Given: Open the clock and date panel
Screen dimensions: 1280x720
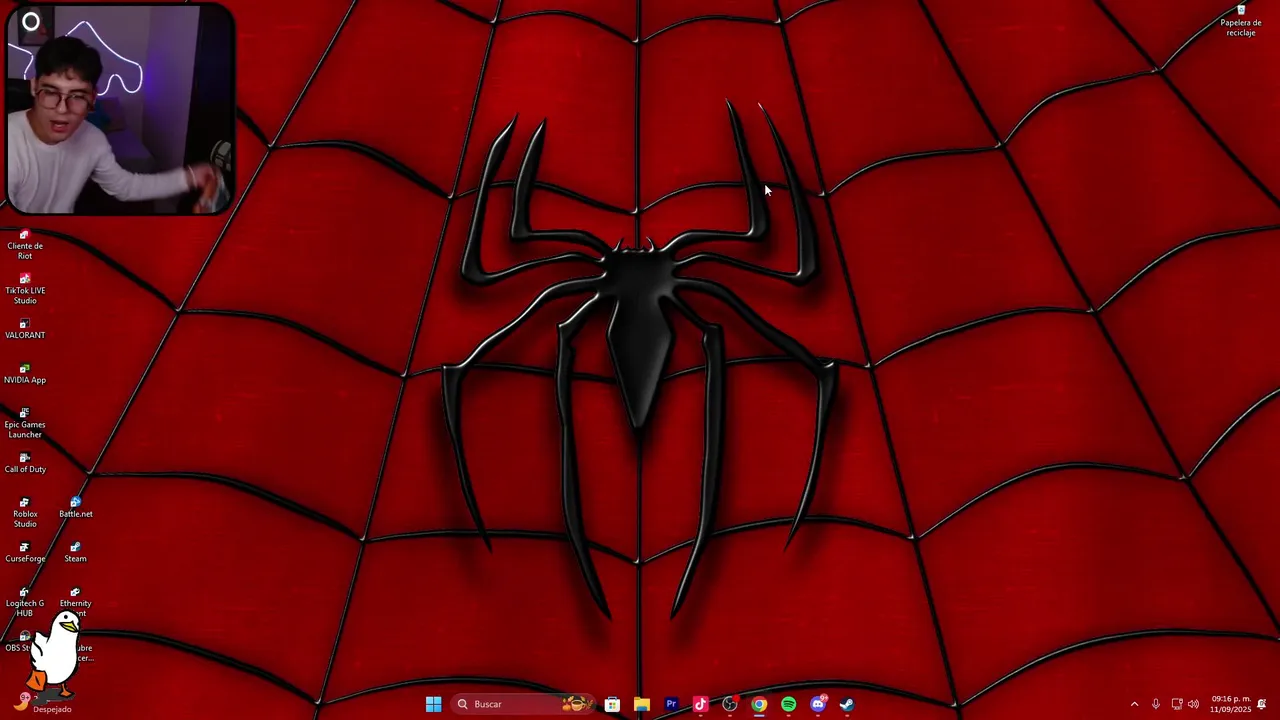Looking at the screenshot, I should coord(1230,704).
